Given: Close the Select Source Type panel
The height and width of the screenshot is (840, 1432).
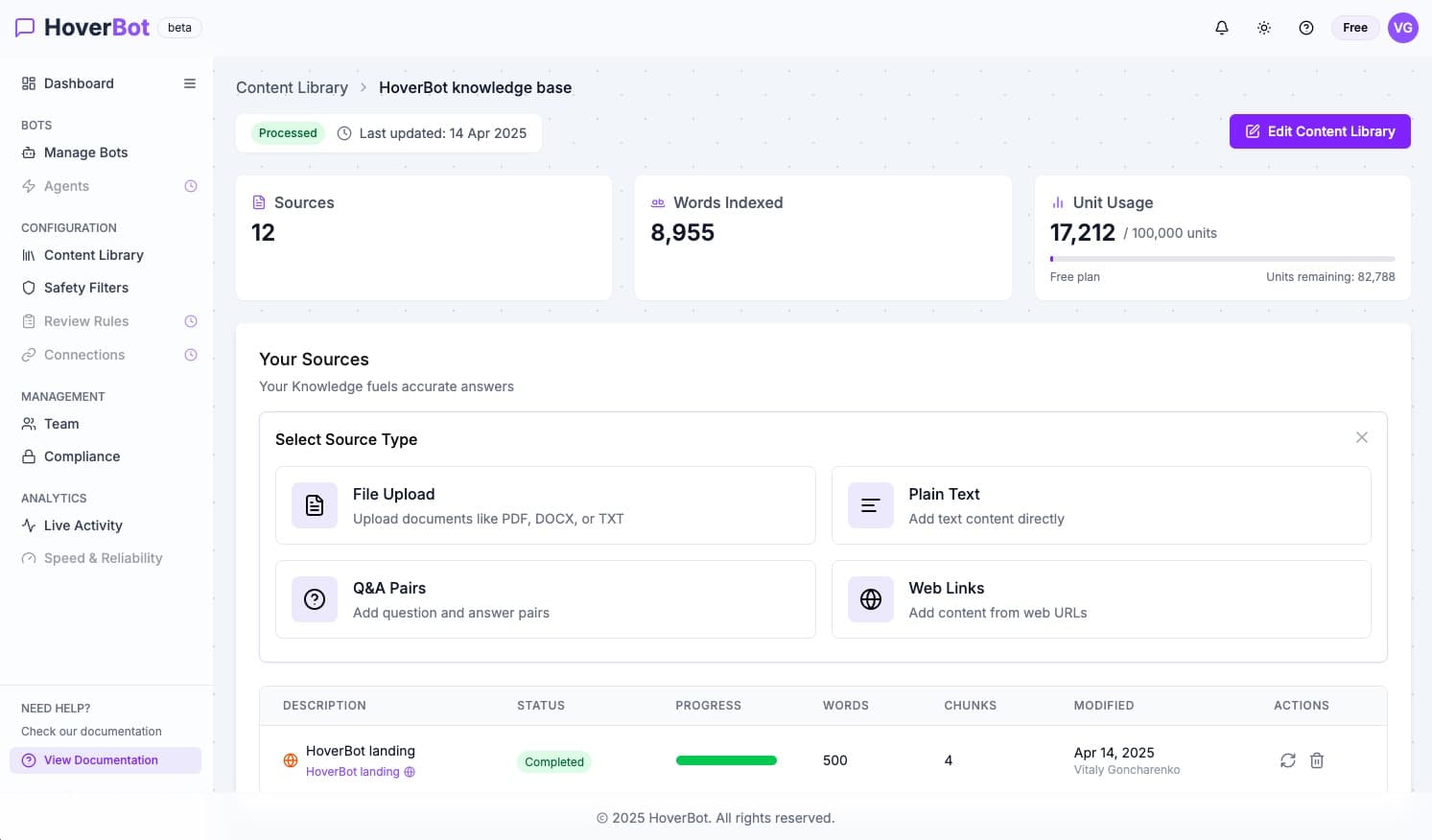Looking at the screenshot, I should pyautogui.click(x=1361, y=437).
